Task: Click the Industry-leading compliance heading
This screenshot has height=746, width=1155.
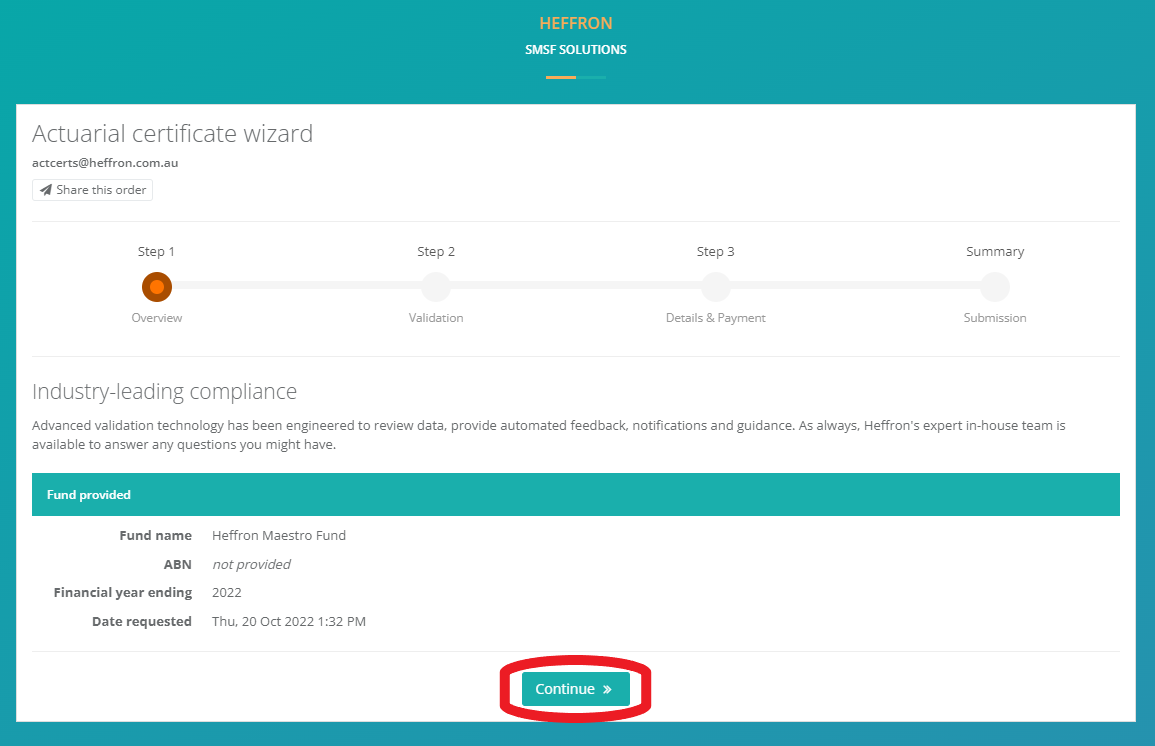Action: pyautogui.click(x=164, y=392)
